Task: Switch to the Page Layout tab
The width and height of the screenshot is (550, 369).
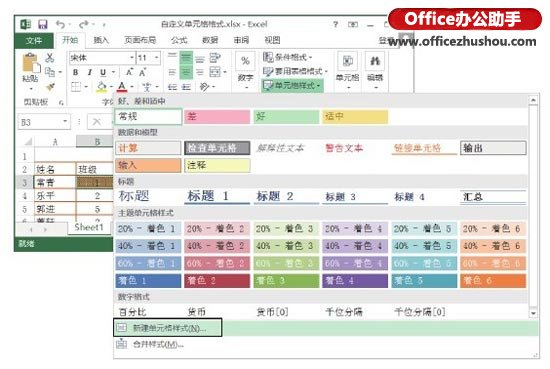Action: pos(140,40)
